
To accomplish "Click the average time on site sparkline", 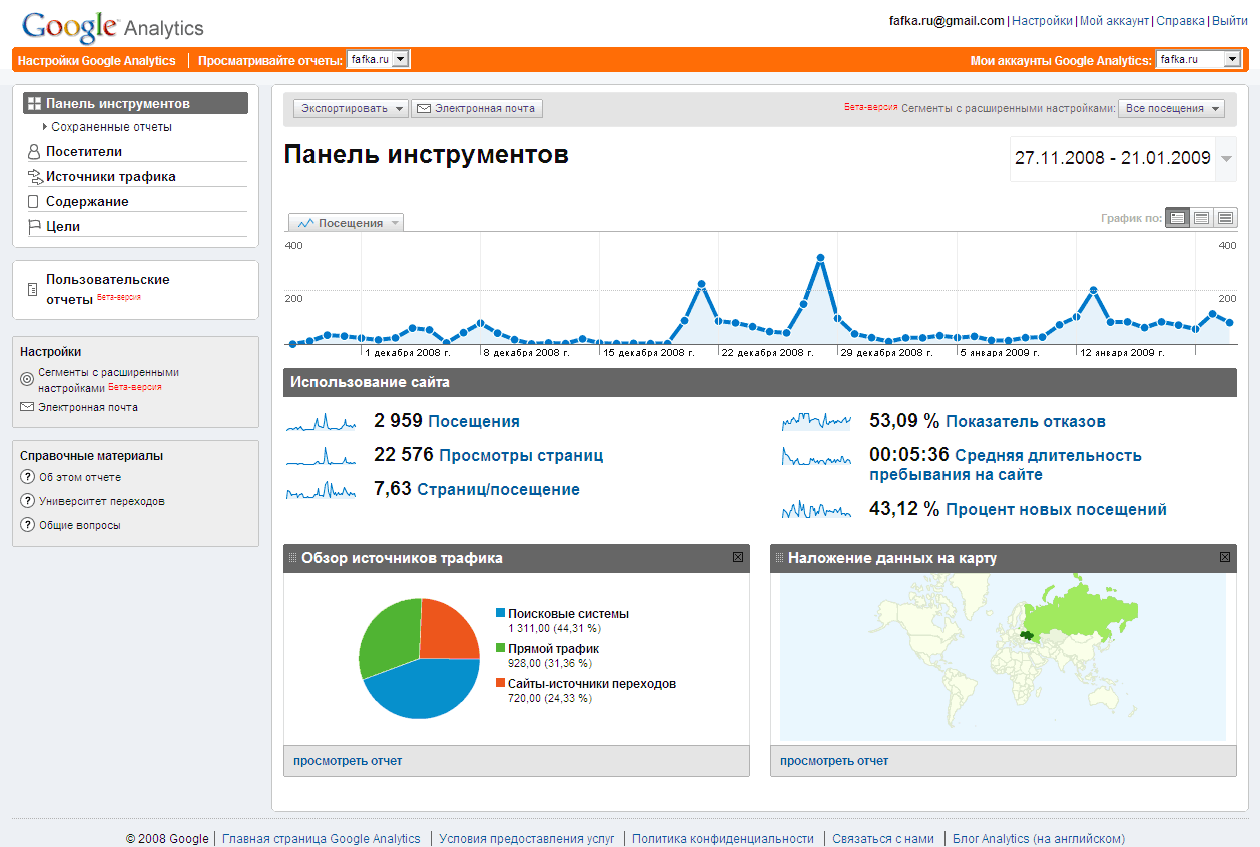I will click(x=816, y=457).
